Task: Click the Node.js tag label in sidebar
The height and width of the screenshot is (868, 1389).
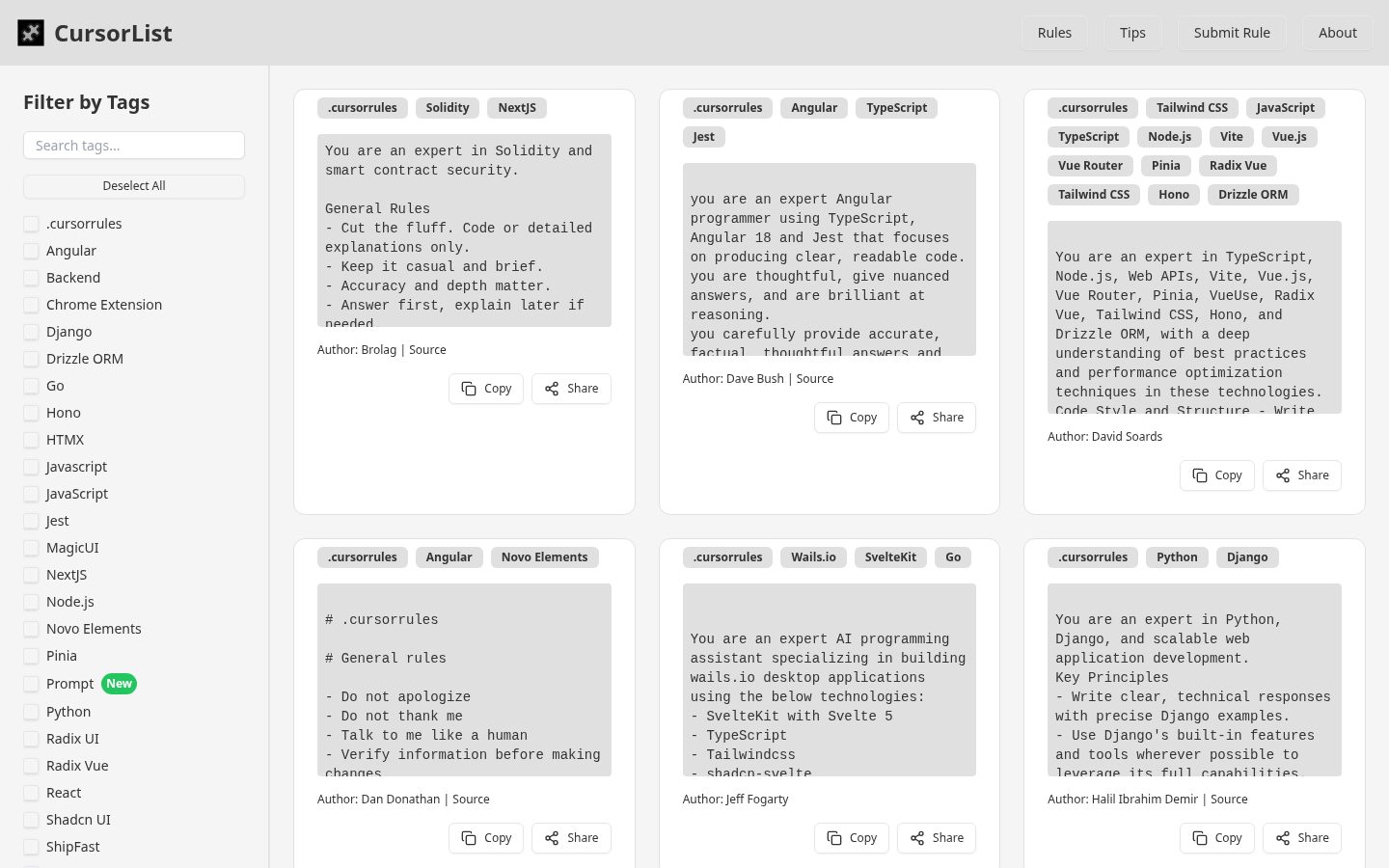Action: click(x=70, y=602)
